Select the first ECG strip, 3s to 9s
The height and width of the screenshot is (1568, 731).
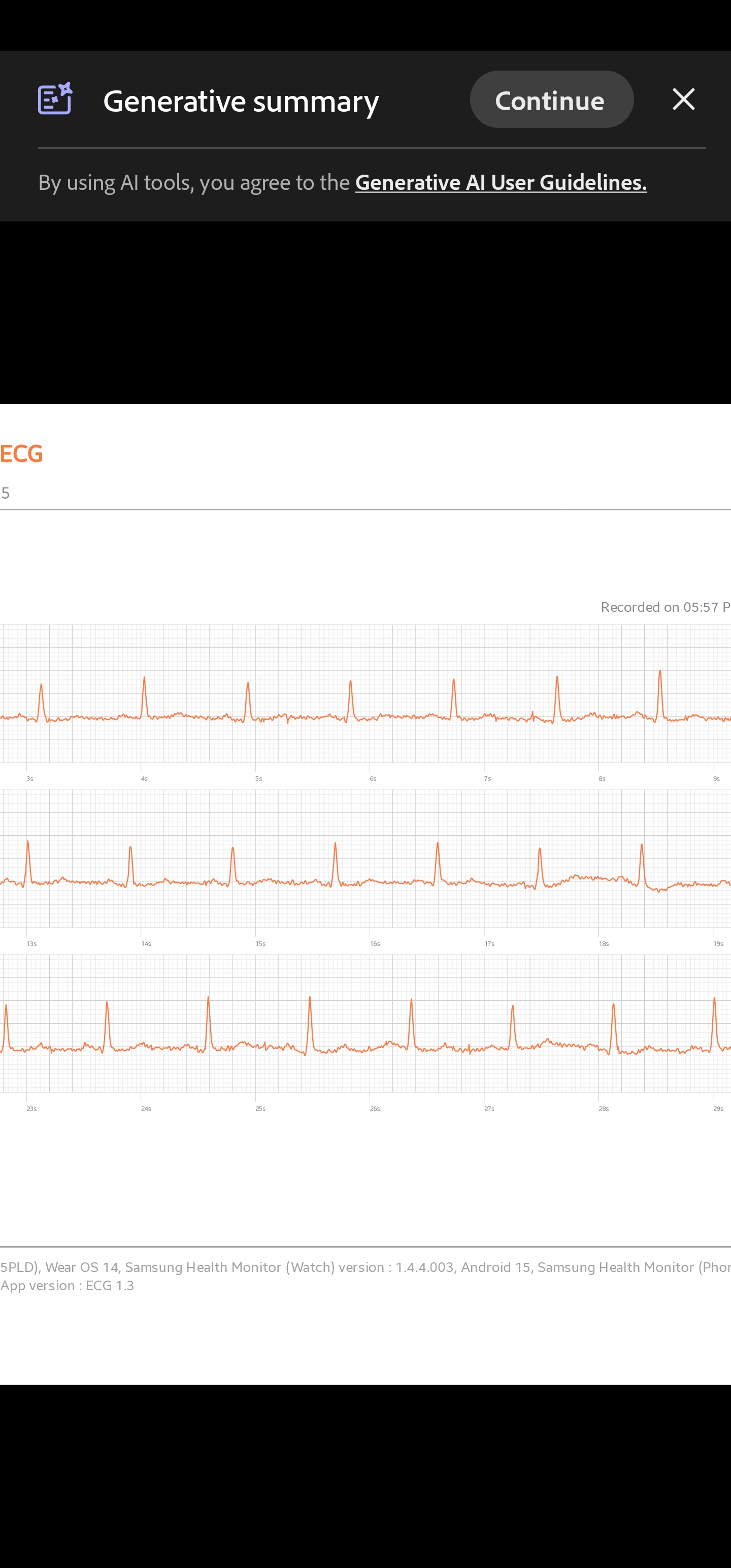pyautogui.click(x=365, y=693)
